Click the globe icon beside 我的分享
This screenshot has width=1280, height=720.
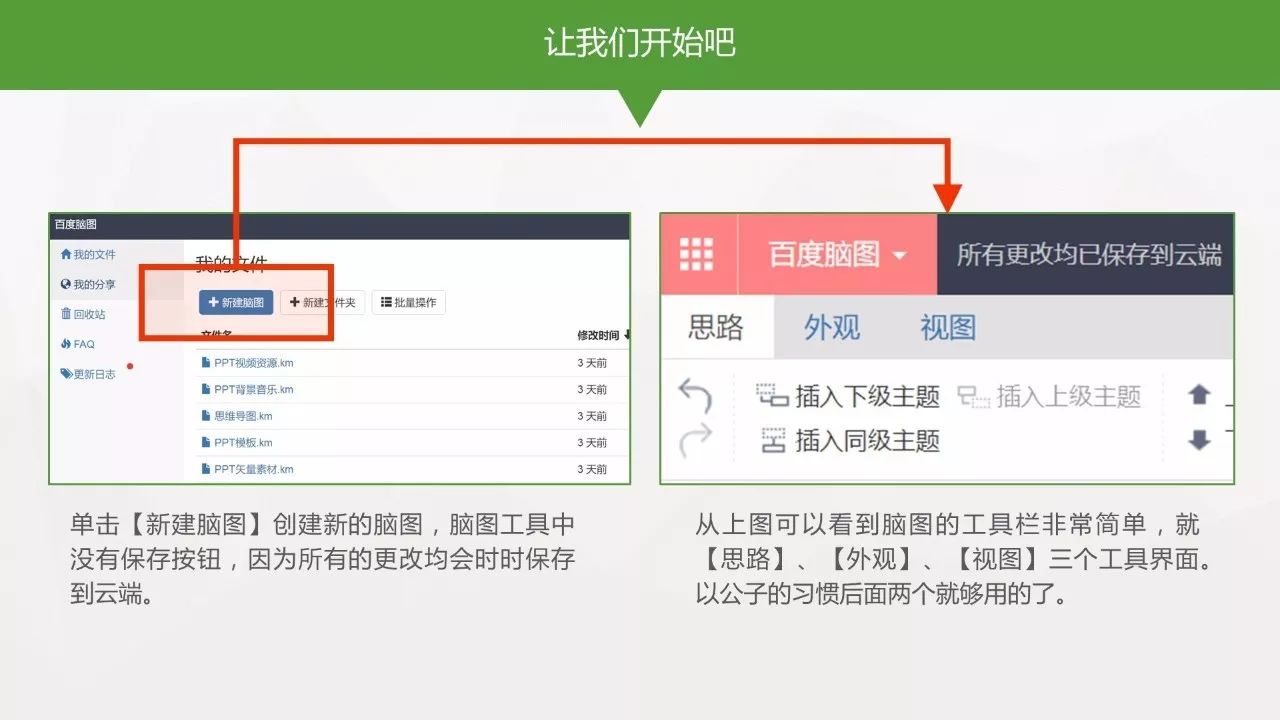pyautogui.click(x=66, y=285)
